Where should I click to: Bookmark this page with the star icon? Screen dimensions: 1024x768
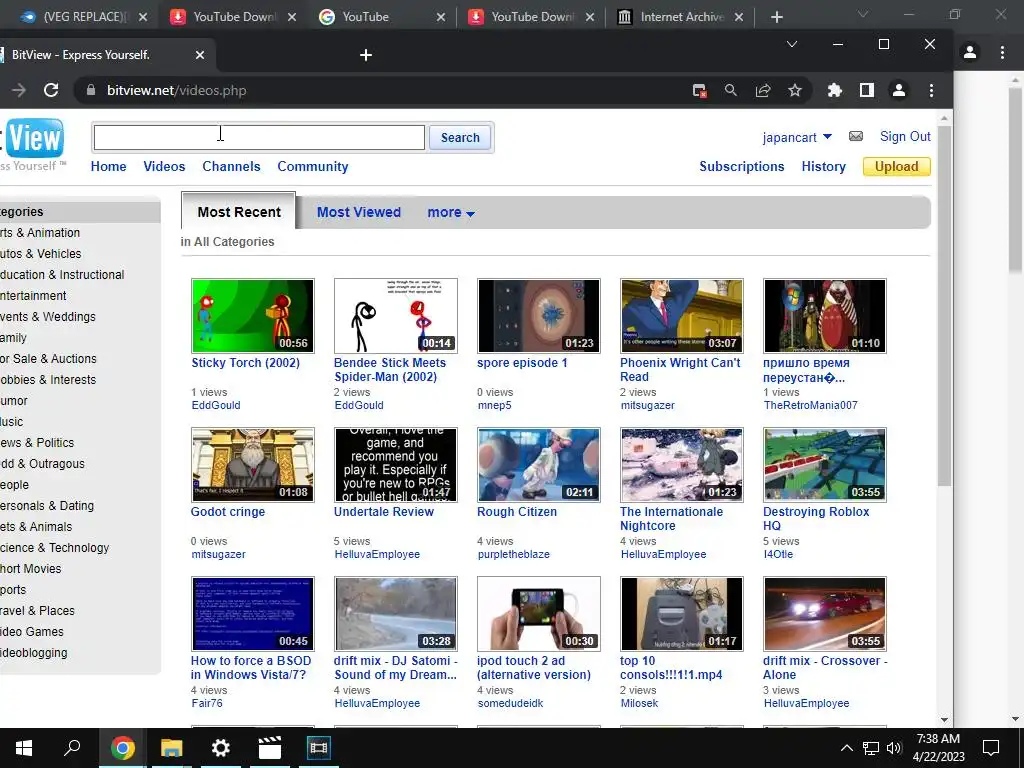[x=795, y=90]
